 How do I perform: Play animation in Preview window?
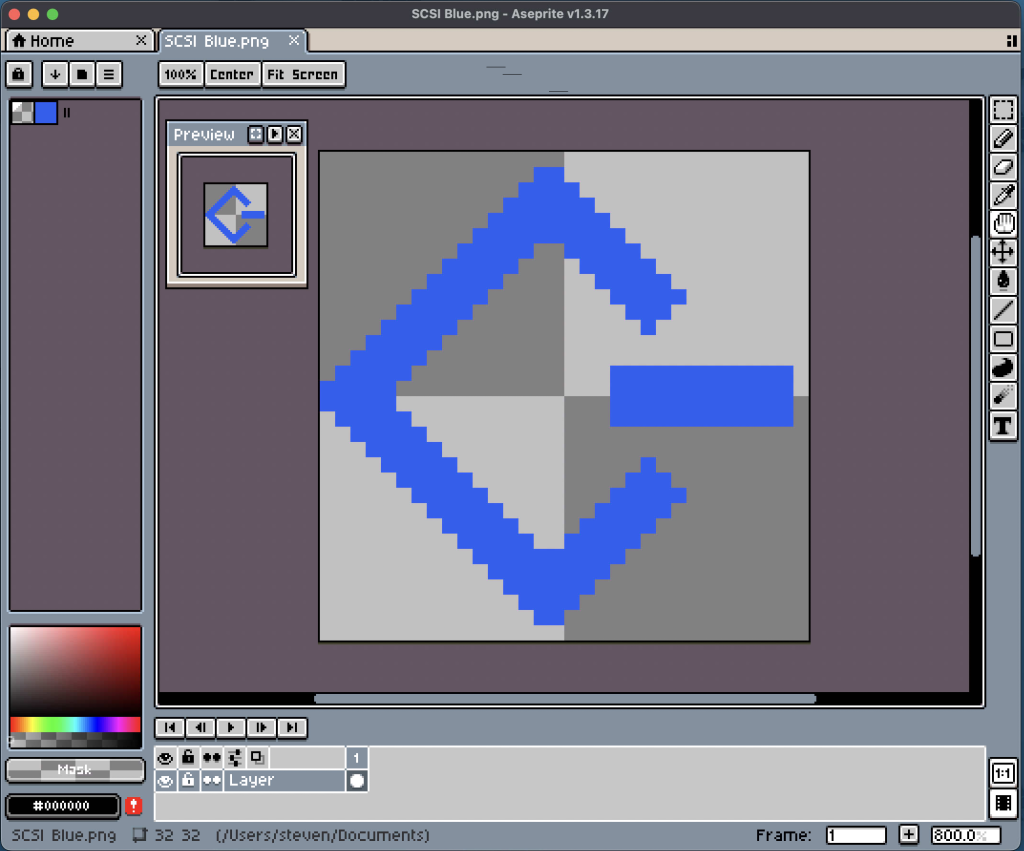275,134
